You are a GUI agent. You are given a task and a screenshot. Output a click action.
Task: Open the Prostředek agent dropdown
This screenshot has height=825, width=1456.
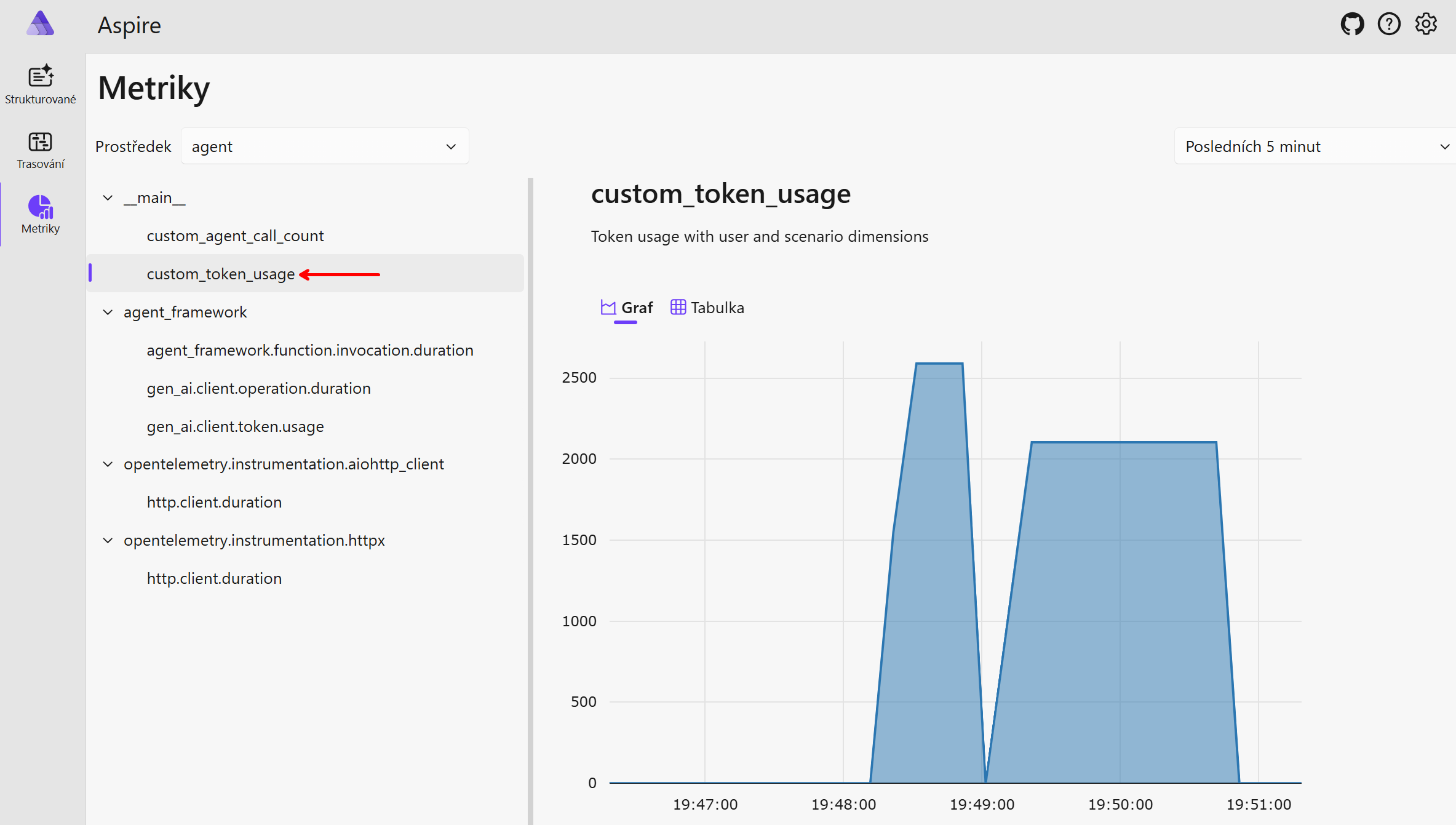(x=325, y=146)
